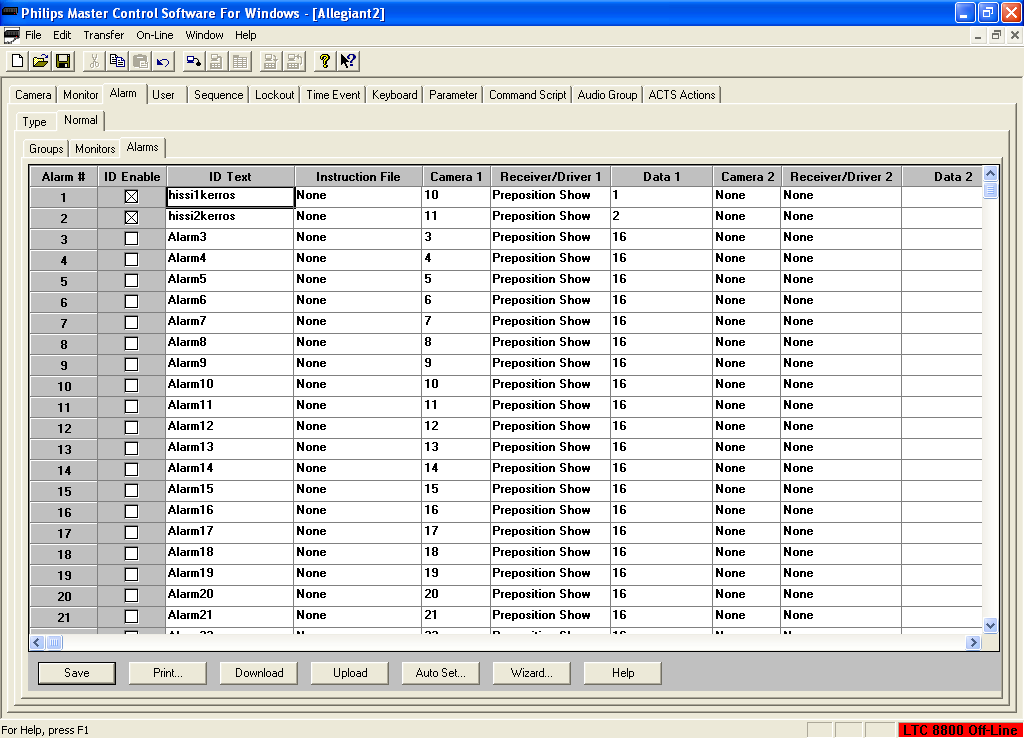Click the Help button below the table
The height and width of the screenshot is (738, 1024).
[623, 673]
